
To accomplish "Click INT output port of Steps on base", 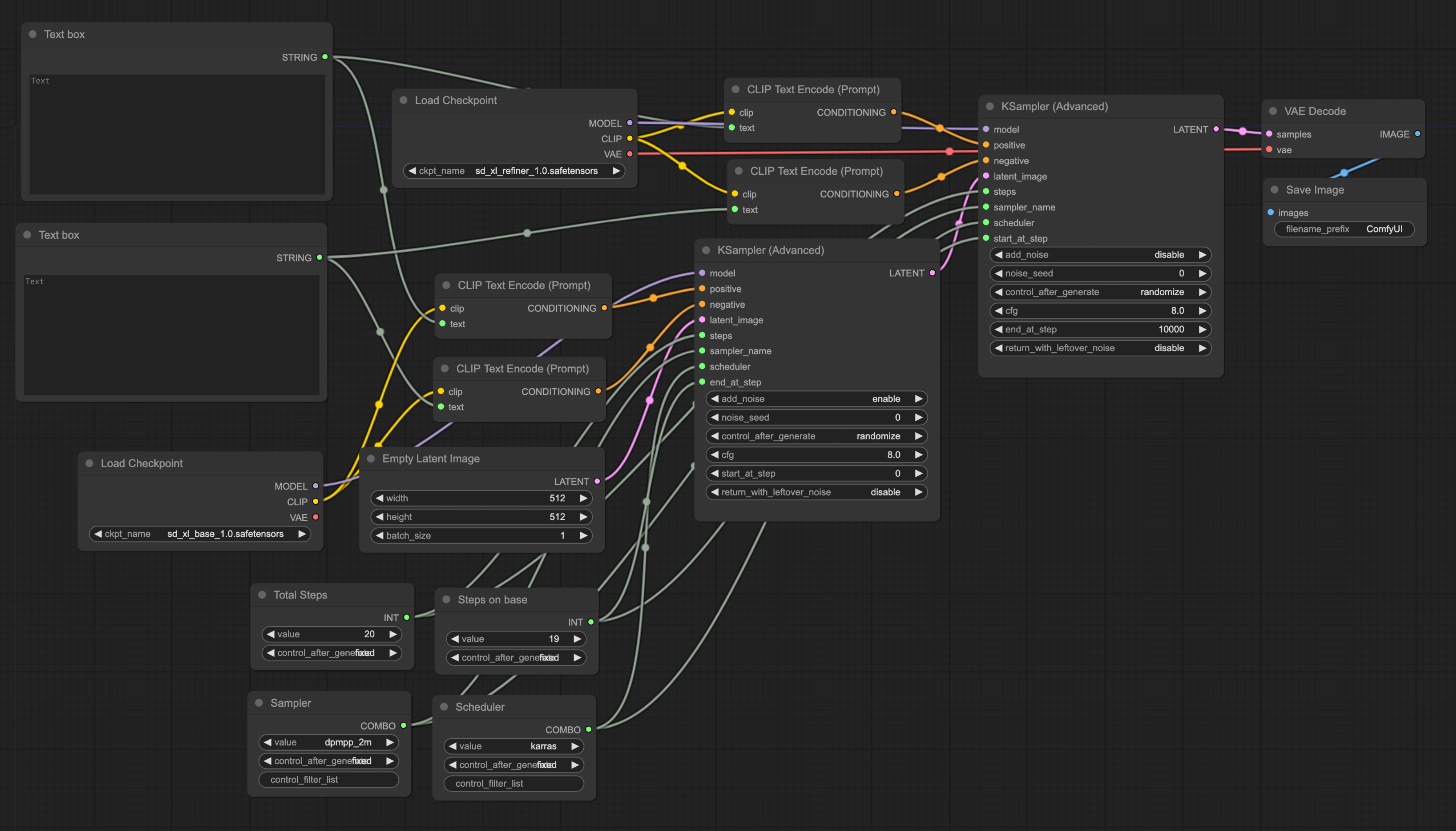I will click(x=591, y=622).
